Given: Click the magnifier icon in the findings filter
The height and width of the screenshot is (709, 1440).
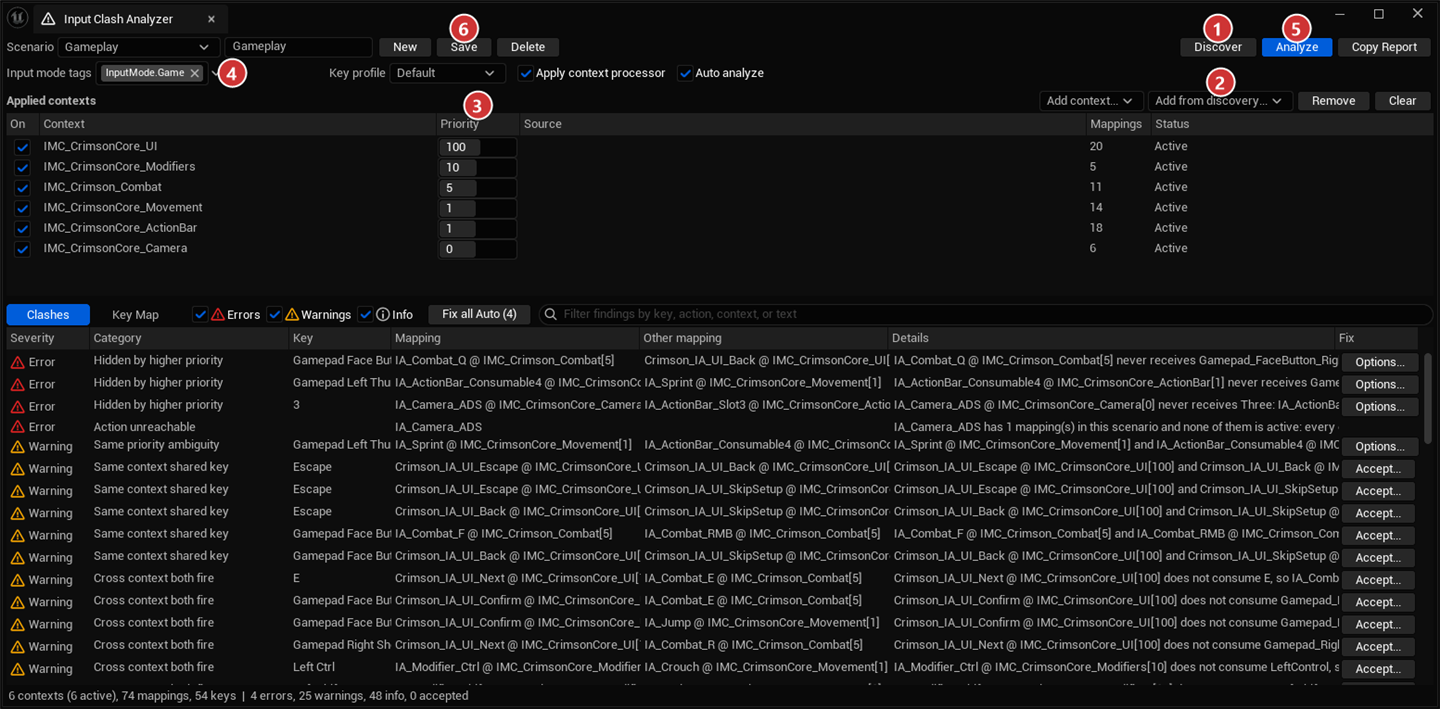Looking at the screenshot, I should (x=550, y=314).
